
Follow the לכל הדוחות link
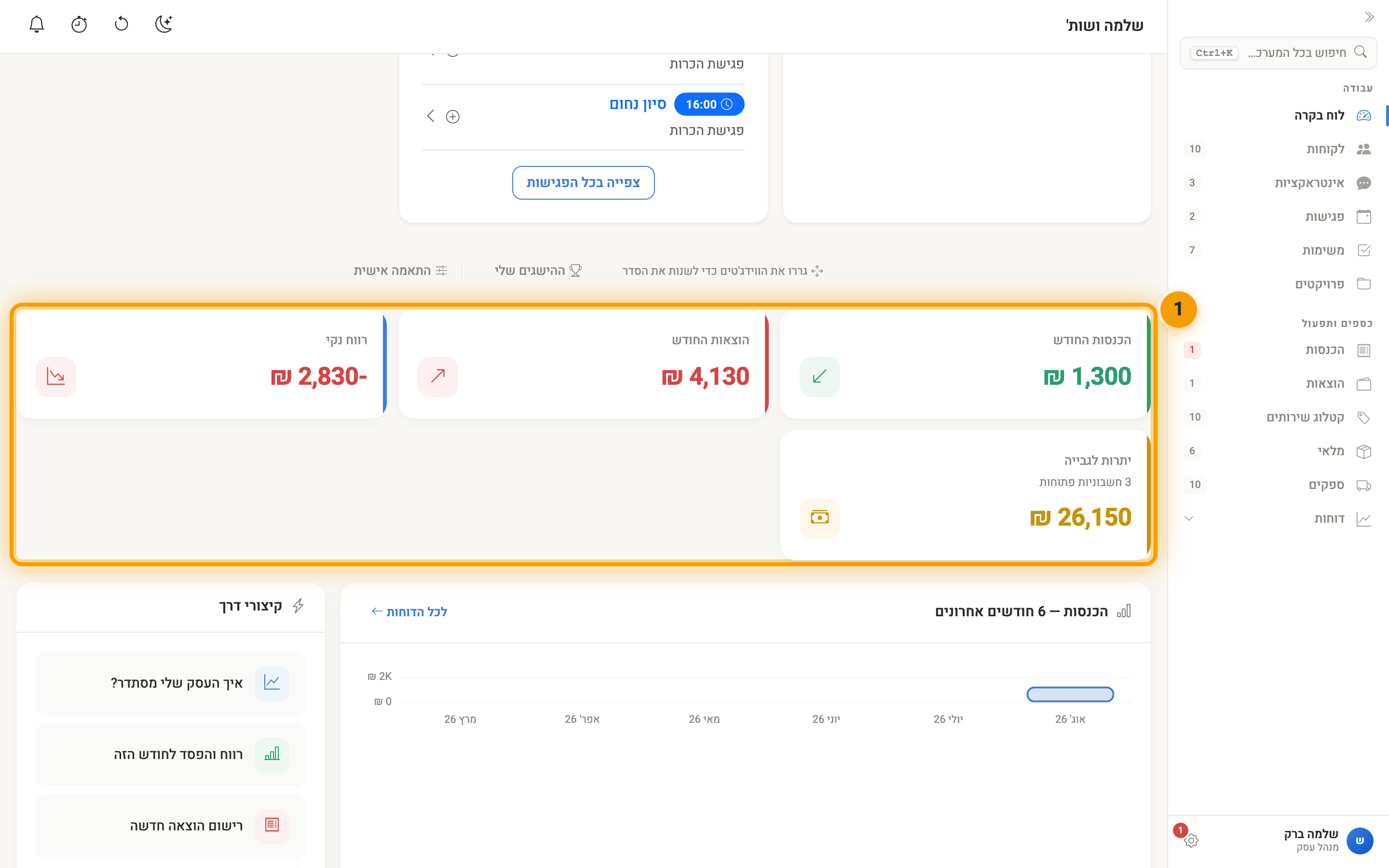[x=409, y=612]
